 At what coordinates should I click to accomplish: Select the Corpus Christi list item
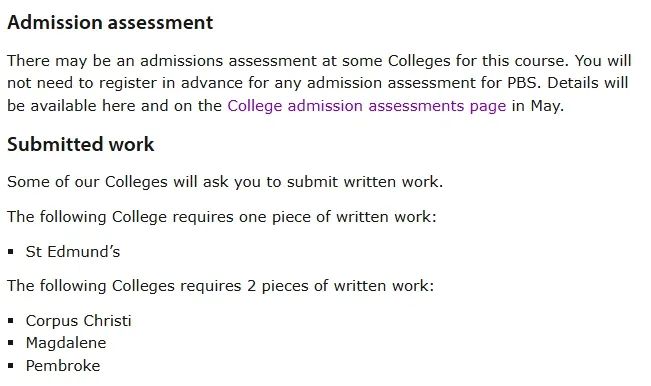coord(78,320)
